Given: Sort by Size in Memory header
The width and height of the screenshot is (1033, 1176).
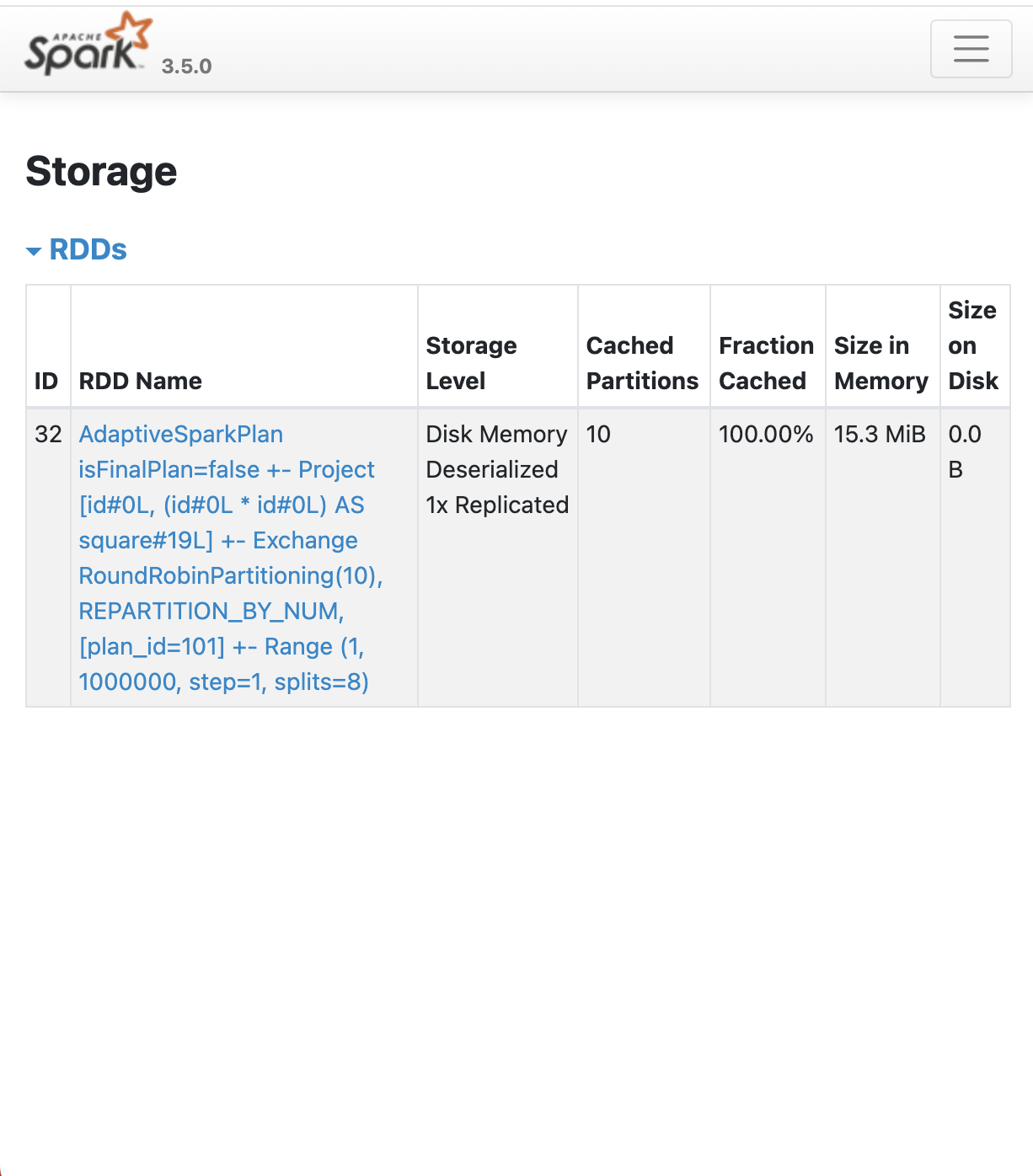Looking at the screenshot, I should coord(880,363).
